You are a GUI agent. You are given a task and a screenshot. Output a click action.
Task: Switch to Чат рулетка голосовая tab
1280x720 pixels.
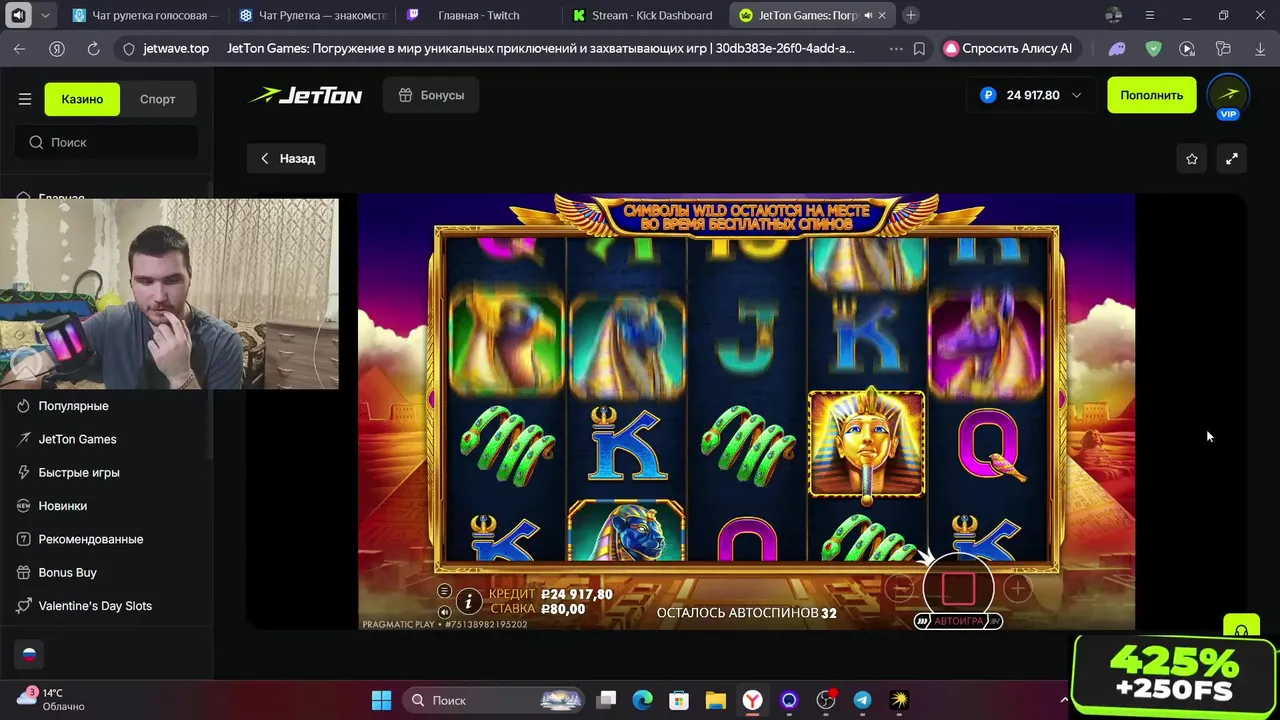coord(146,15)
